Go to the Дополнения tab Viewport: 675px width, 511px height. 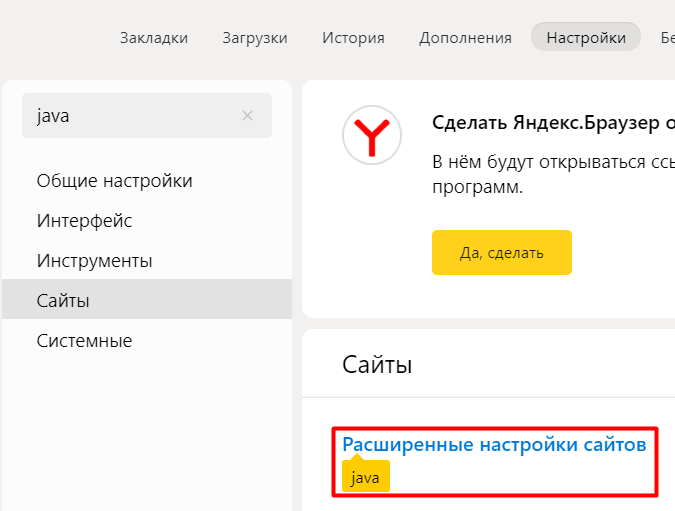coord(465,38)
